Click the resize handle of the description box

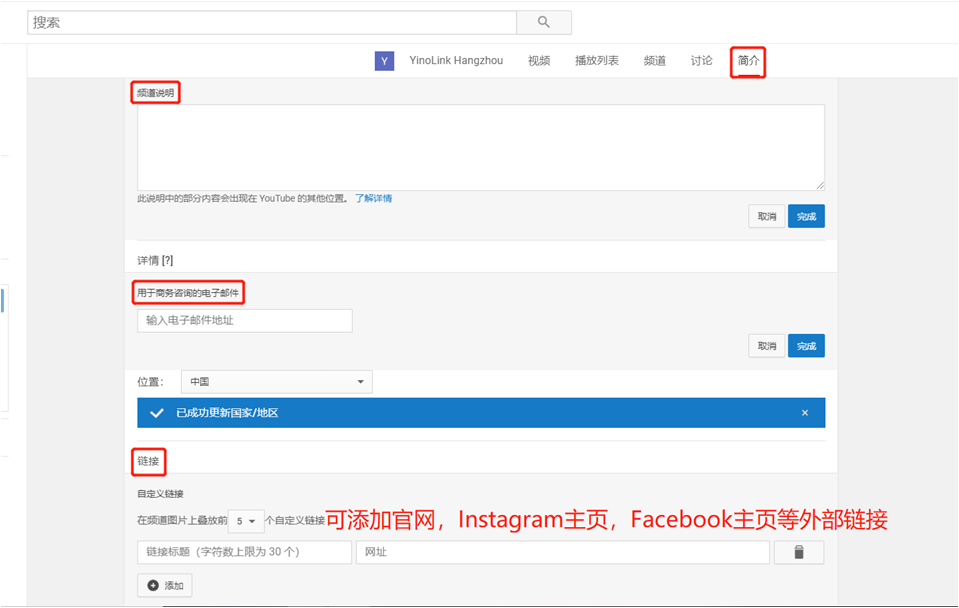coord(820,184)
